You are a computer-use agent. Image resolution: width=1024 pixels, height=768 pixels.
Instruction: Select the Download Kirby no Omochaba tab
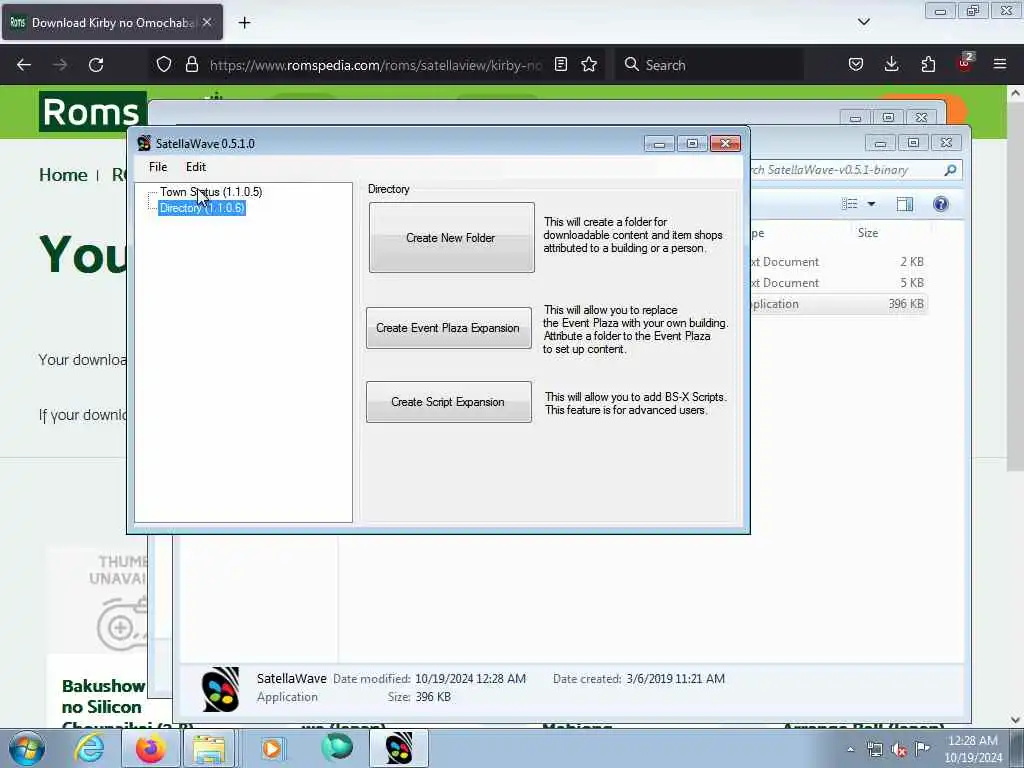pos(112,22)
